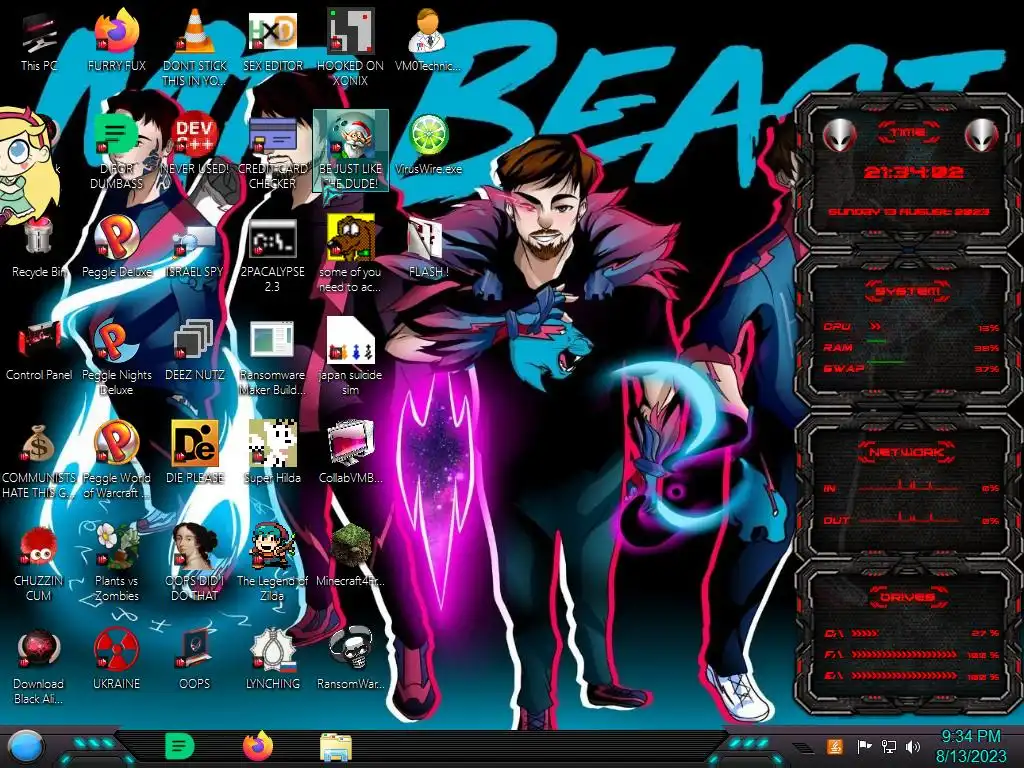Click the volume speaker tray icon
The image size is (1024, 768).
pyautogui.click(x=913, y=746)
